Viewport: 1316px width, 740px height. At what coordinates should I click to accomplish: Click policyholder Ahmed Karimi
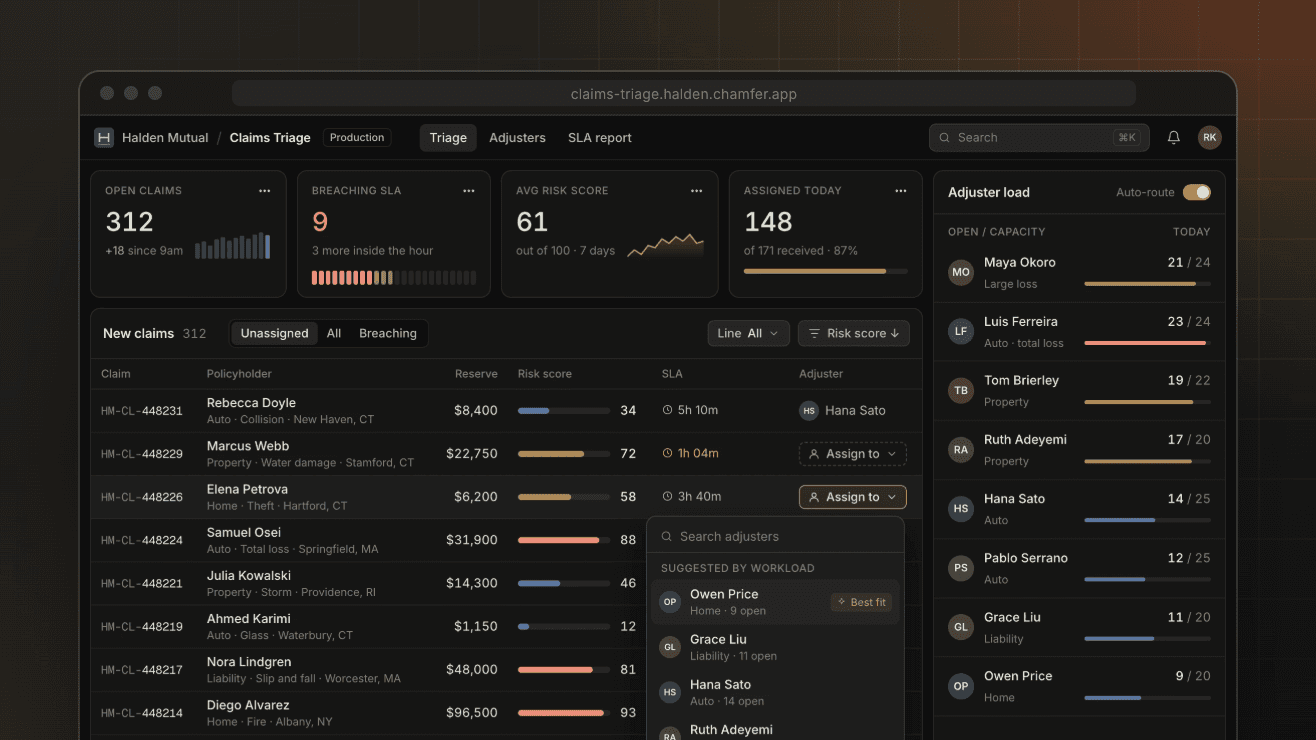coord(249,618)
